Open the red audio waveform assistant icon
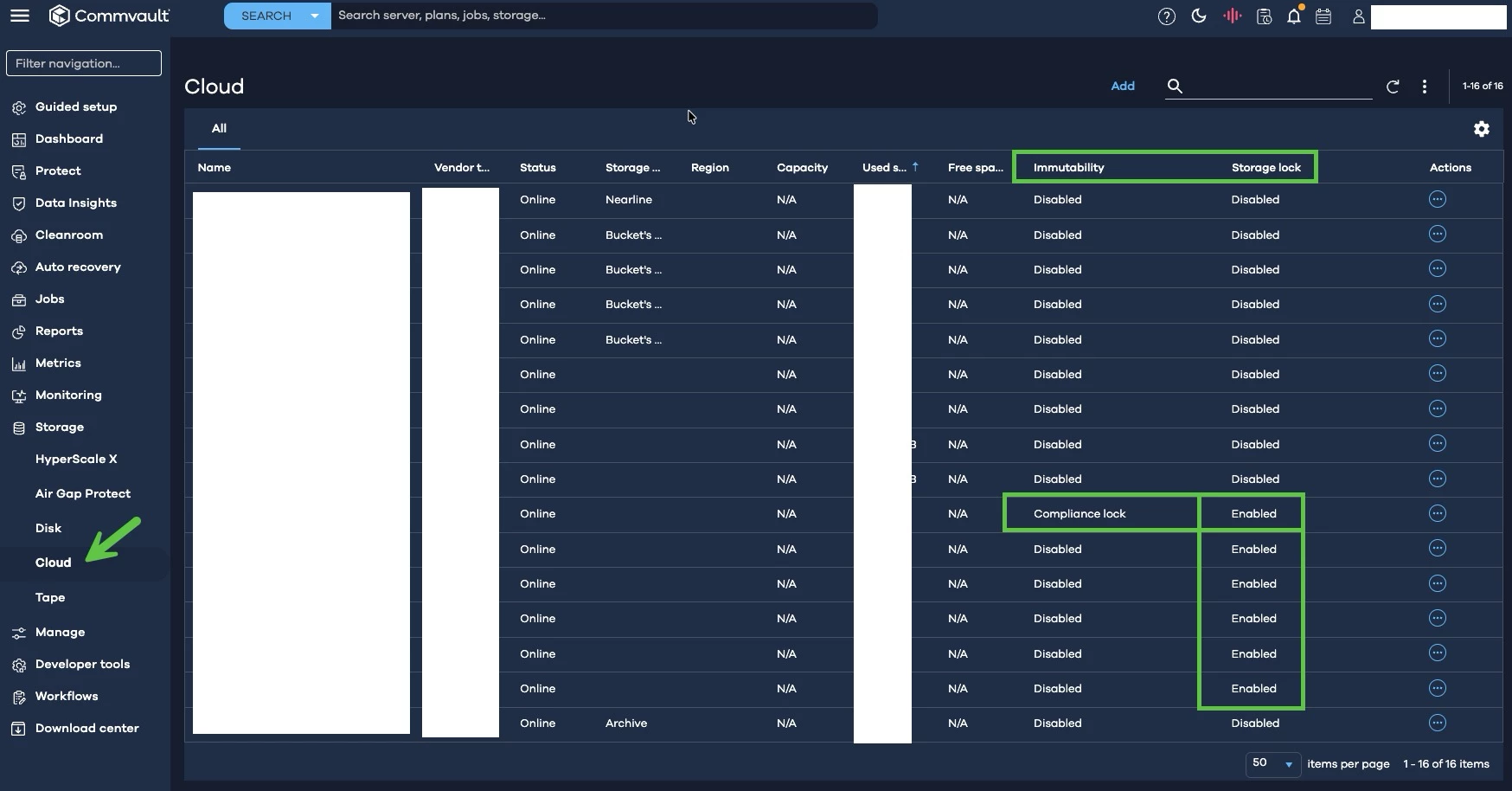The width and height of the screenshot is (1512, 791). pyautogui.click(x=1232, y=16)
